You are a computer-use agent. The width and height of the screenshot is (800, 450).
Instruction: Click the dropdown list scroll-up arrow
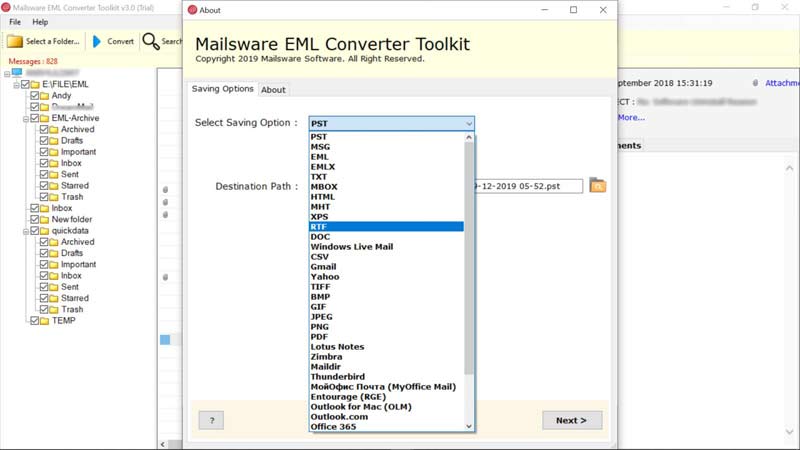[x=469, y=137]
